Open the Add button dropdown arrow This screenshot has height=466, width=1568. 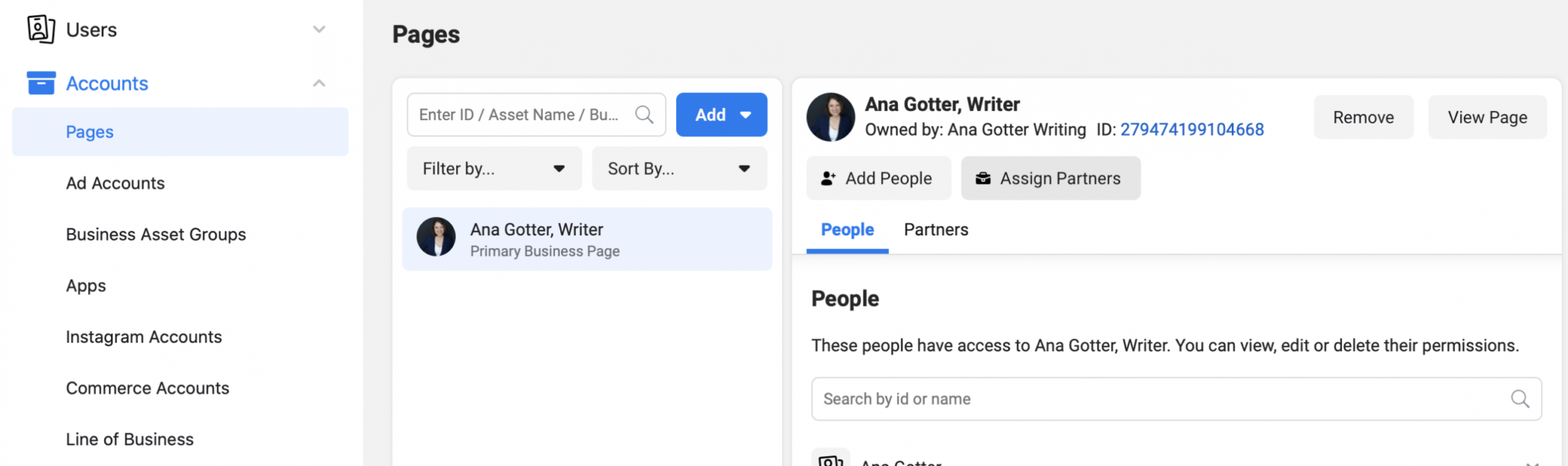pyautogui.click(x=745, y=115)
